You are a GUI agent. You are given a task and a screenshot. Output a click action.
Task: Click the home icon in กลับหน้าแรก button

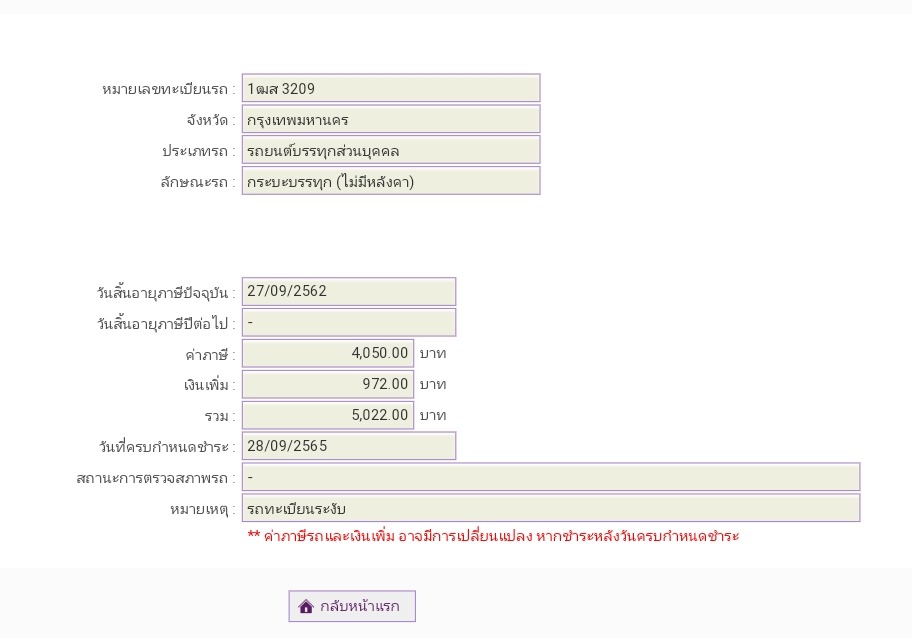[x=306, y=606]
